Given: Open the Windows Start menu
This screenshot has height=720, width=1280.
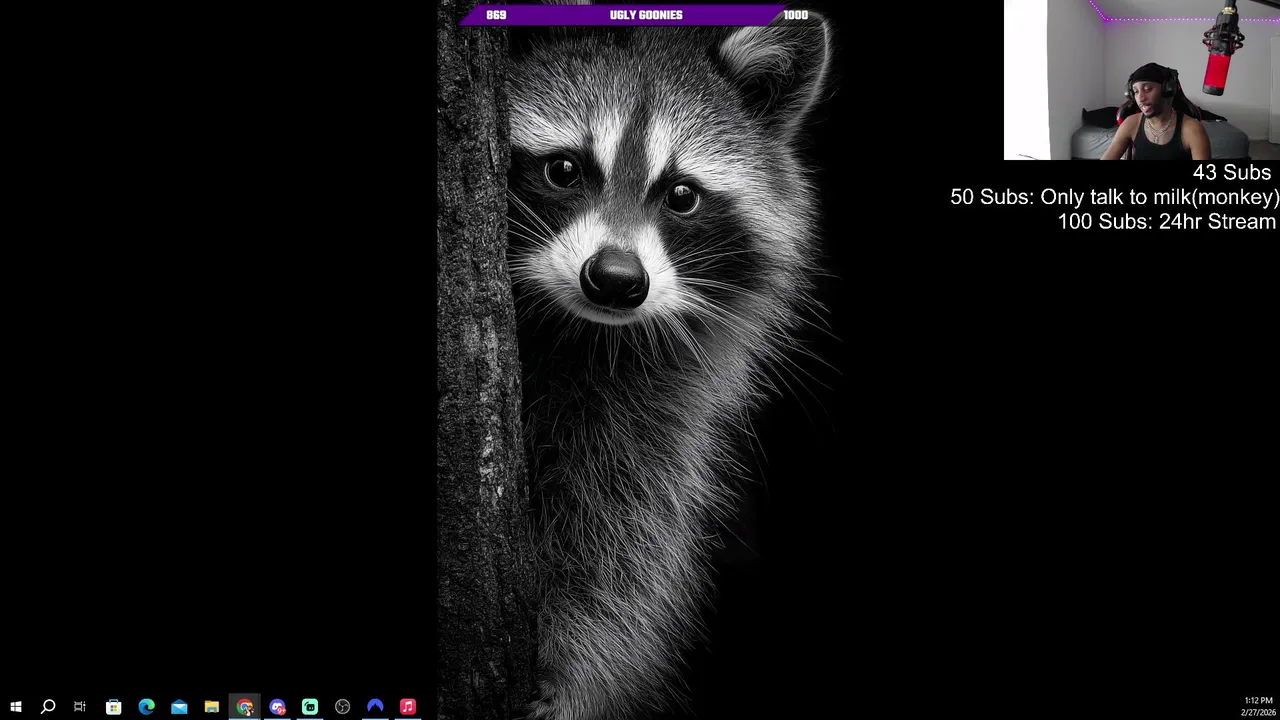Looking at the screenshot, I should tap(16, 707).
